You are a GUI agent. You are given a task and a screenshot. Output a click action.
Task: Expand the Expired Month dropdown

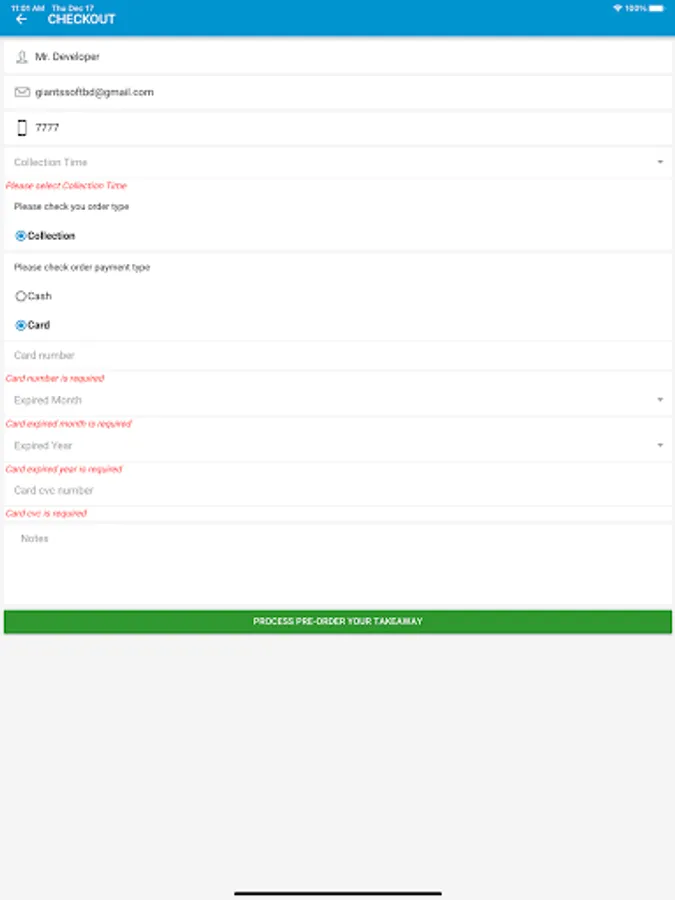pyautogui.click(x=338, y=400)
